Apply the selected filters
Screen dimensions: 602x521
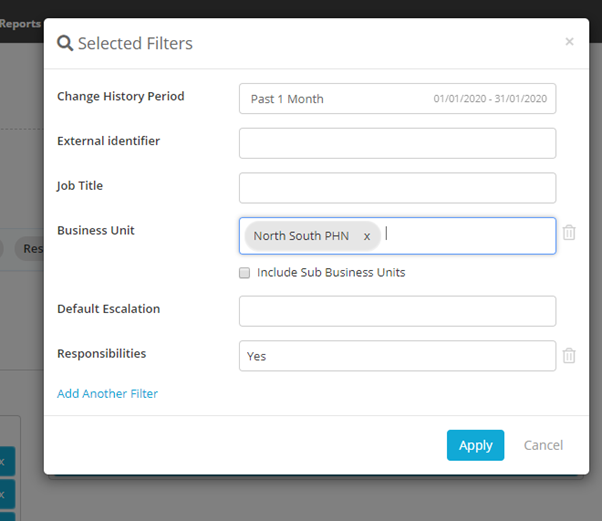pyautogui.click(x=475, y=445)
